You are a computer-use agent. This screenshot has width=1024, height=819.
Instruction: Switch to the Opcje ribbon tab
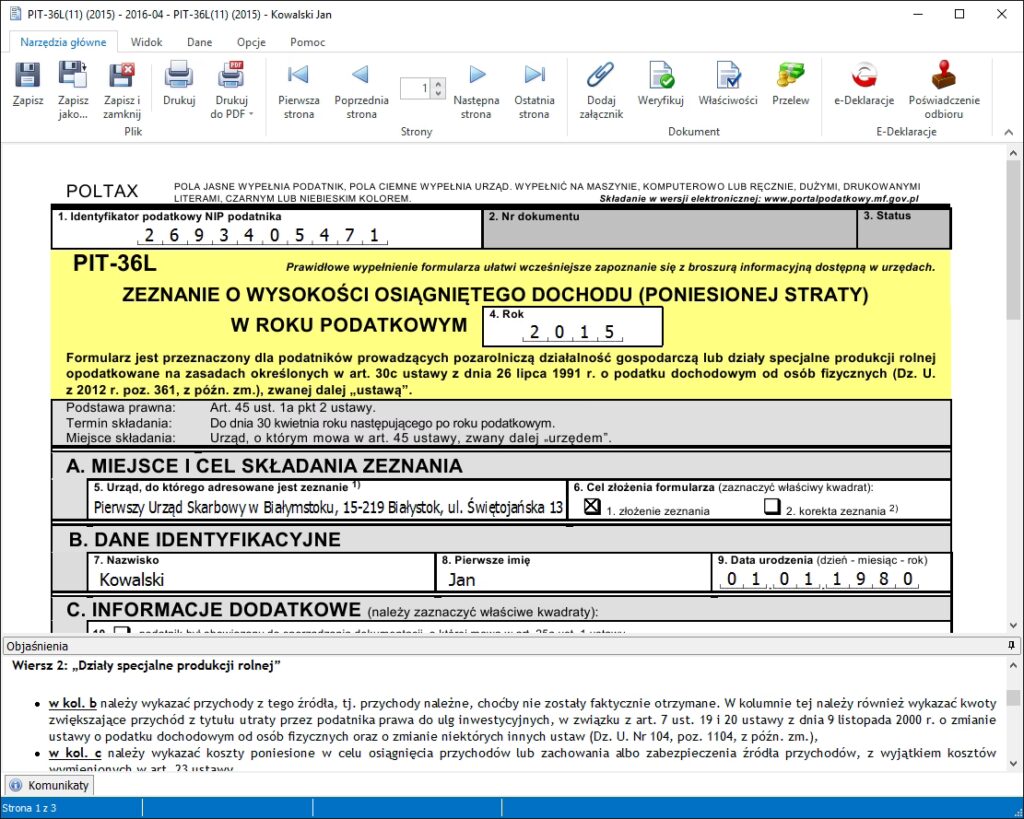(251, 42)
